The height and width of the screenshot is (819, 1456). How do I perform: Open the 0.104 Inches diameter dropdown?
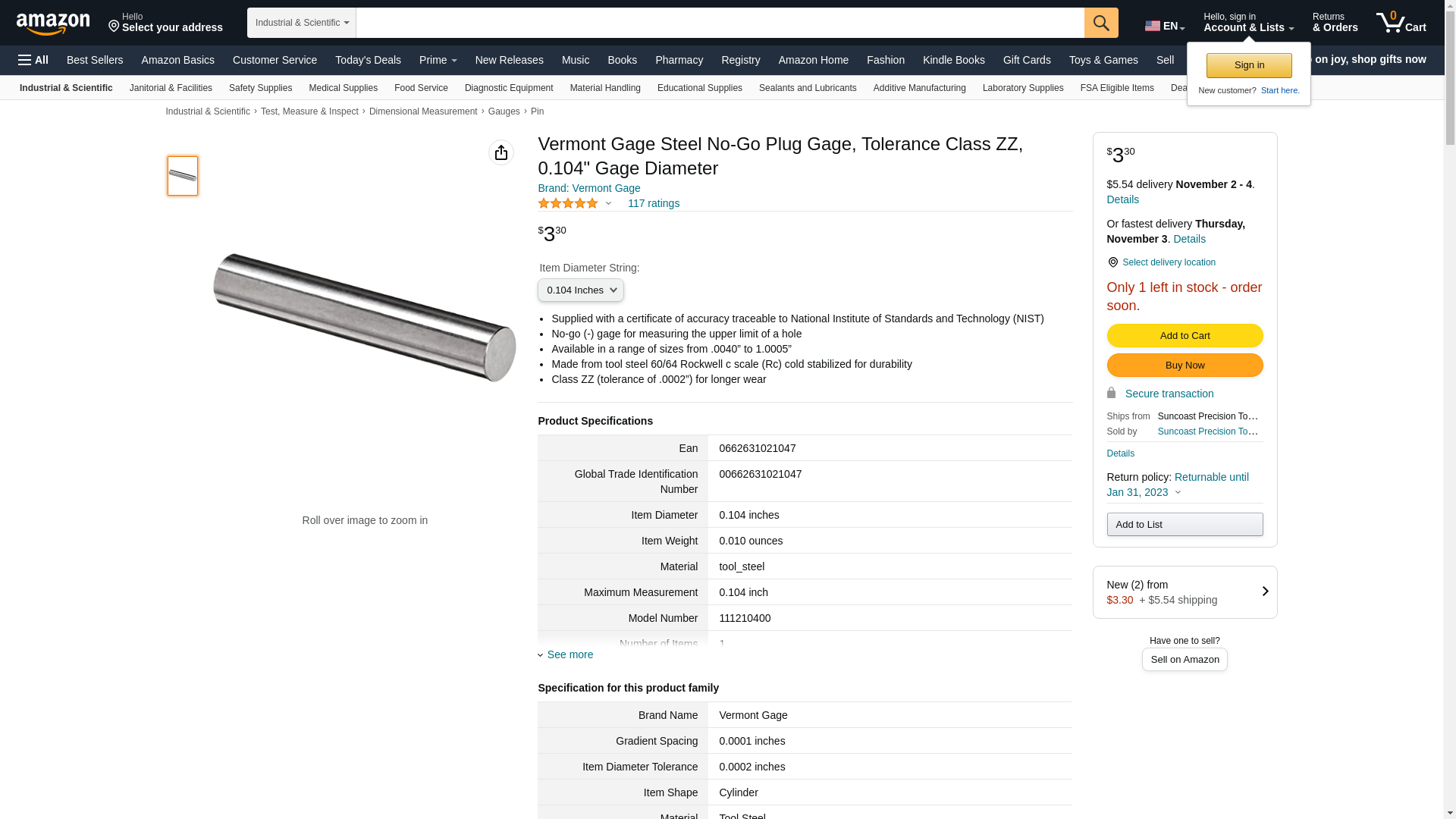[x=581, y=290]
